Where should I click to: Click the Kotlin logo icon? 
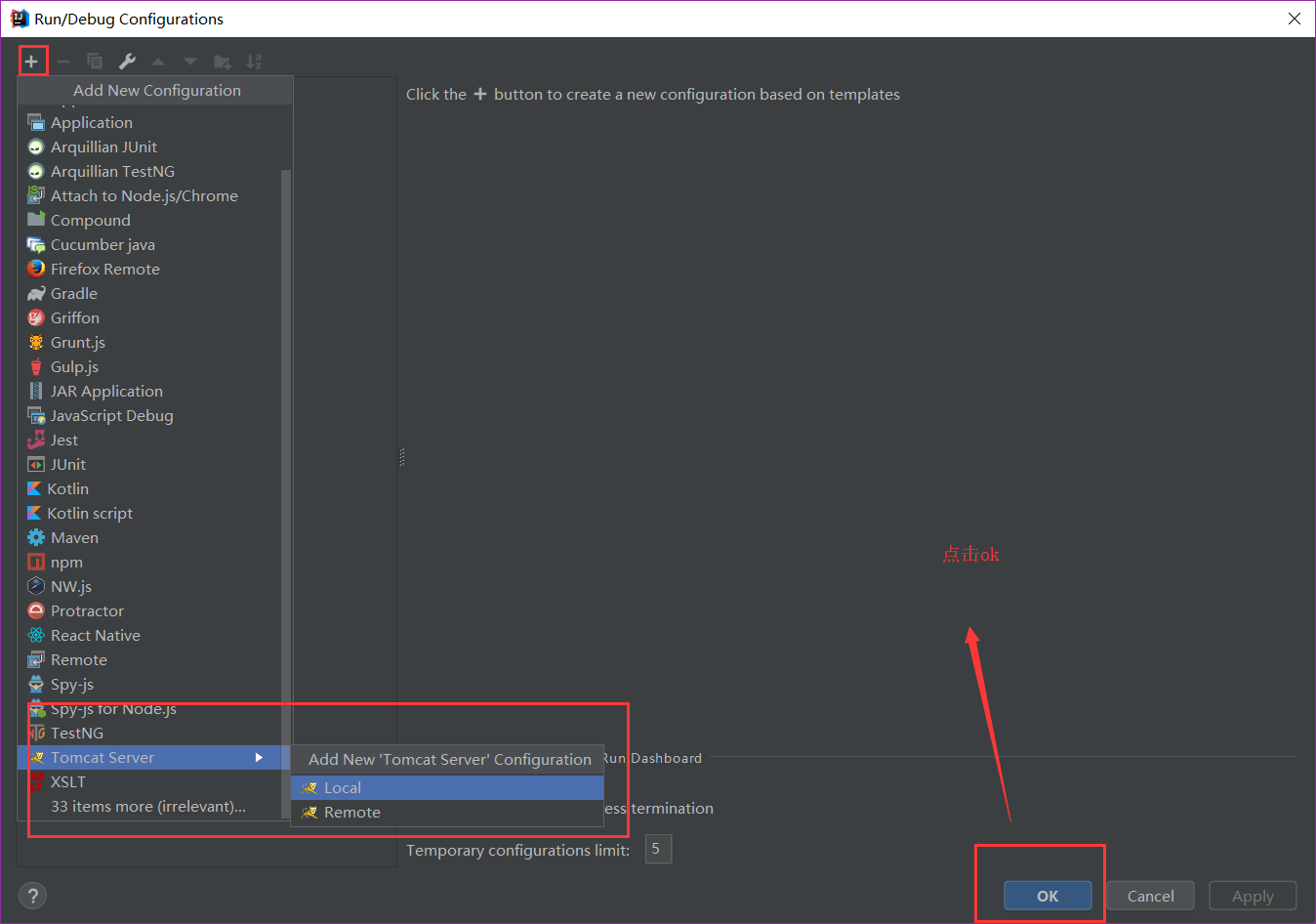34,488
